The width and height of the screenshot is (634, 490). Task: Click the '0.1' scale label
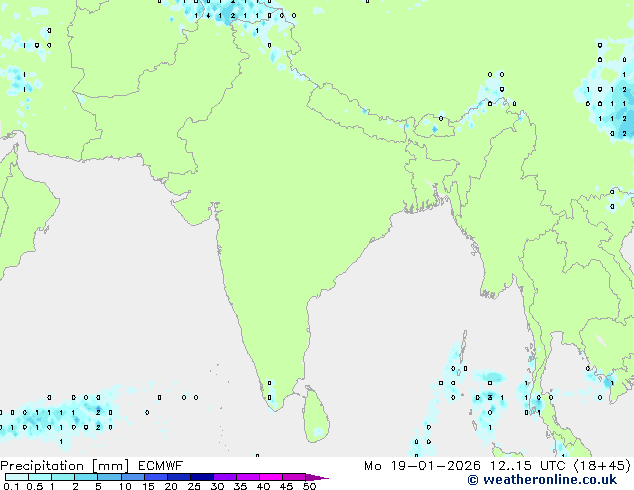coord(11,486)
